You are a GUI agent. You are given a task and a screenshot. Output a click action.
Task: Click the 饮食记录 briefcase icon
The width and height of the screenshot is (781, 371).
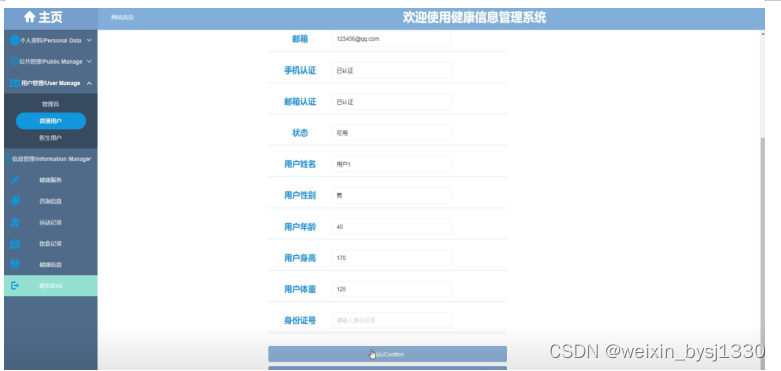(x=15, y=244)
